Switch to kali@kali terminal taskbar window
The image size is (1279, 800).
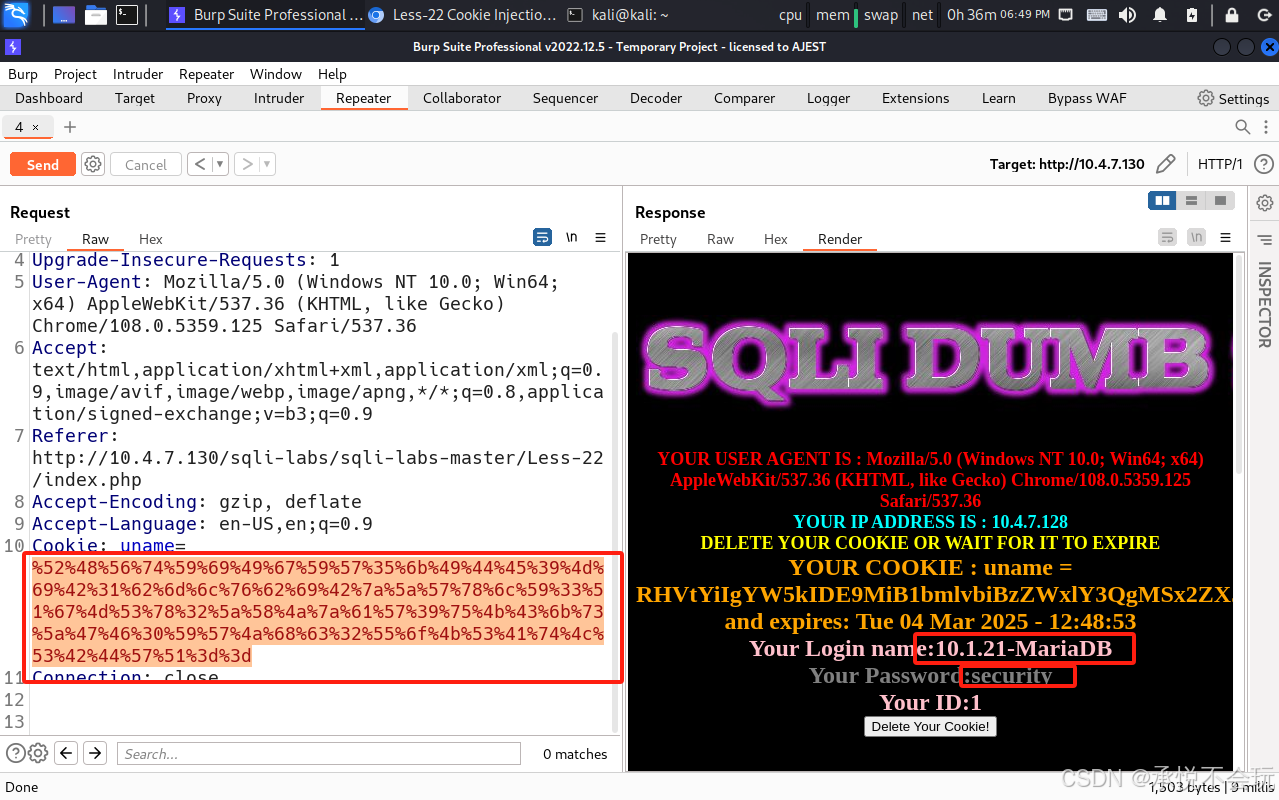coord(618,15)
